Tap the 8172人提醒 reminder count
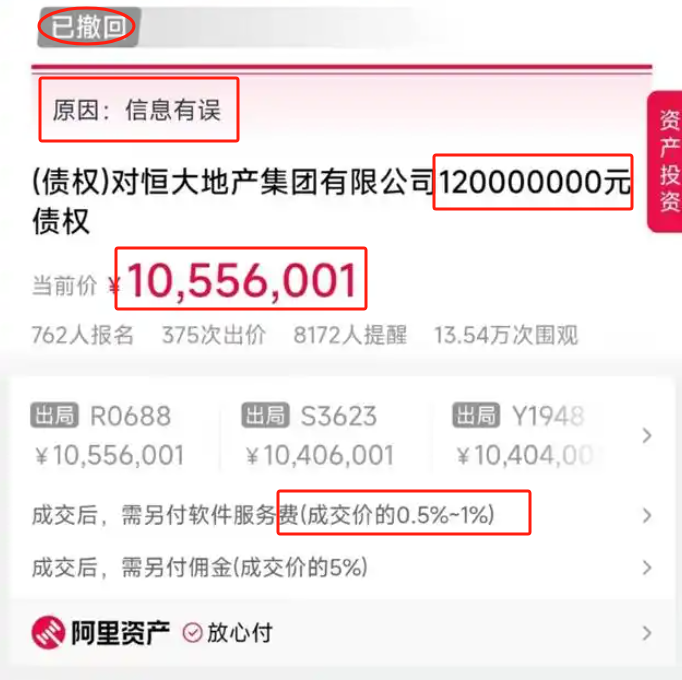Screen dimensions: 682x680 coord(350,335)
